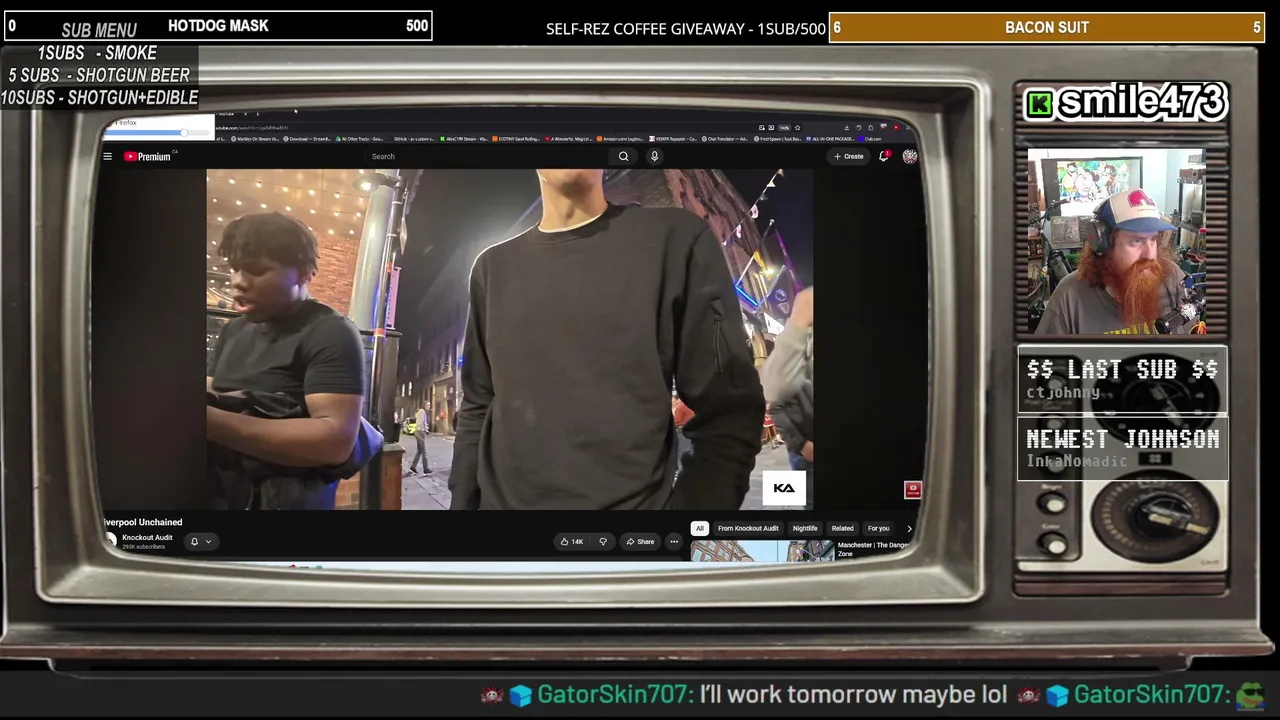
Task: Dislike the Liverpool Unchained video
Action: [602, 542]
